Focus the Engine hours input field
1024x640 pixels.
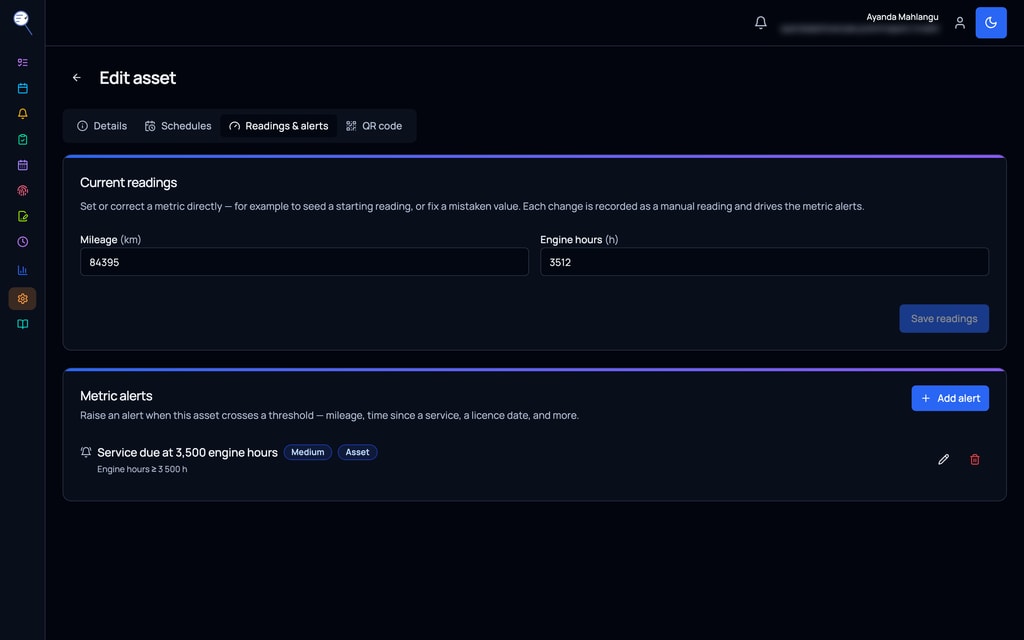point(764,262)
